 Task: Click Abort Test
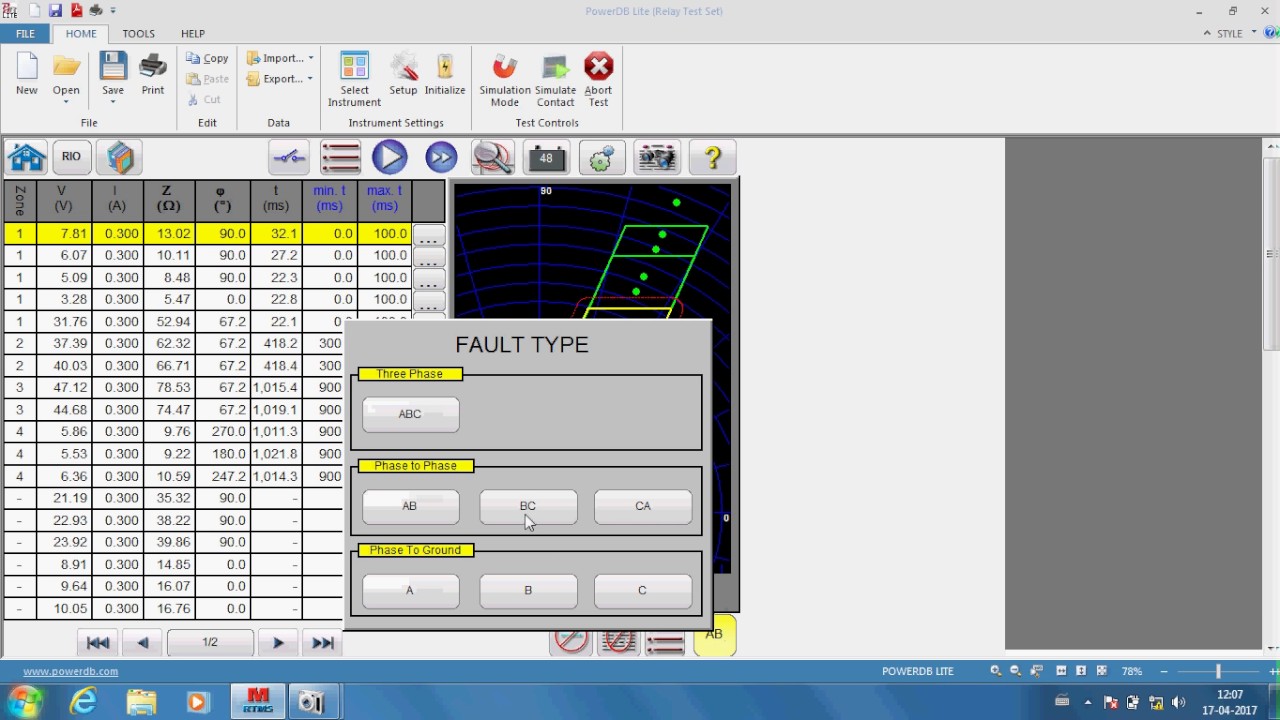click(598, 80)
